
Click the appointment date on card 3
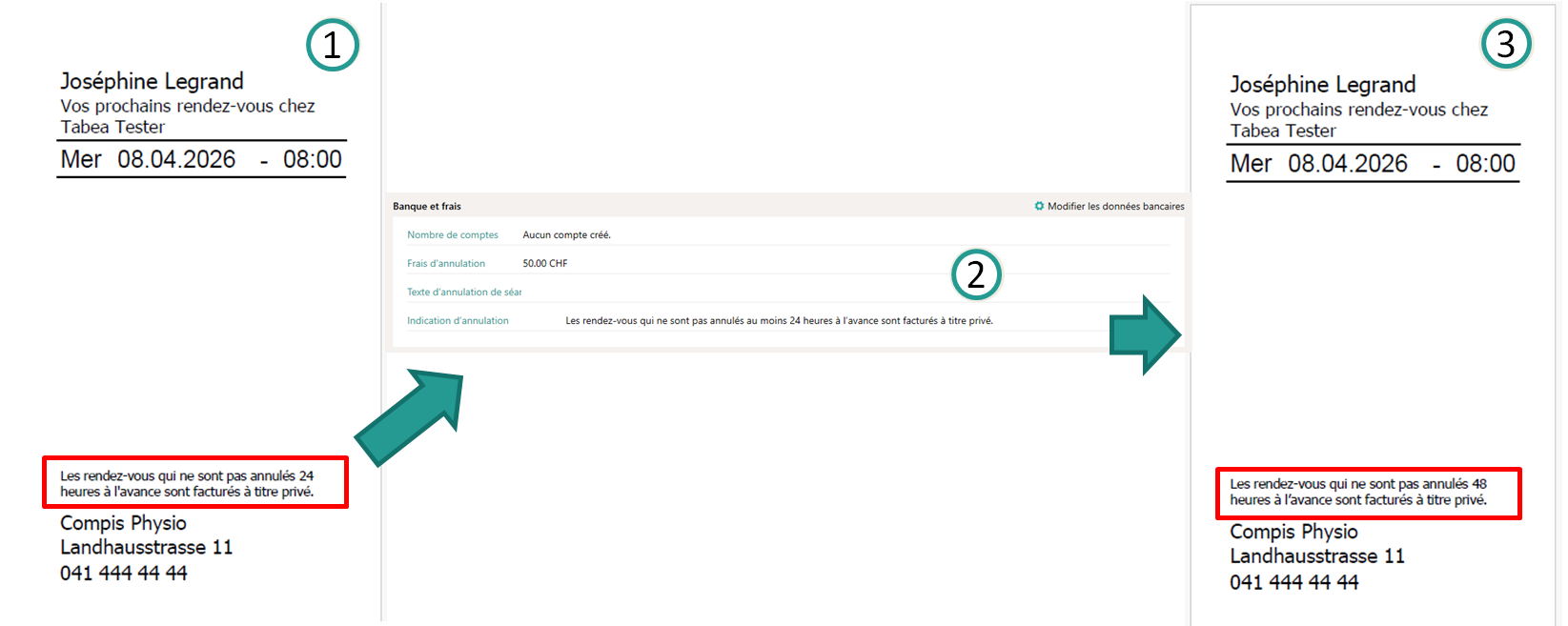coord(1347,164)
